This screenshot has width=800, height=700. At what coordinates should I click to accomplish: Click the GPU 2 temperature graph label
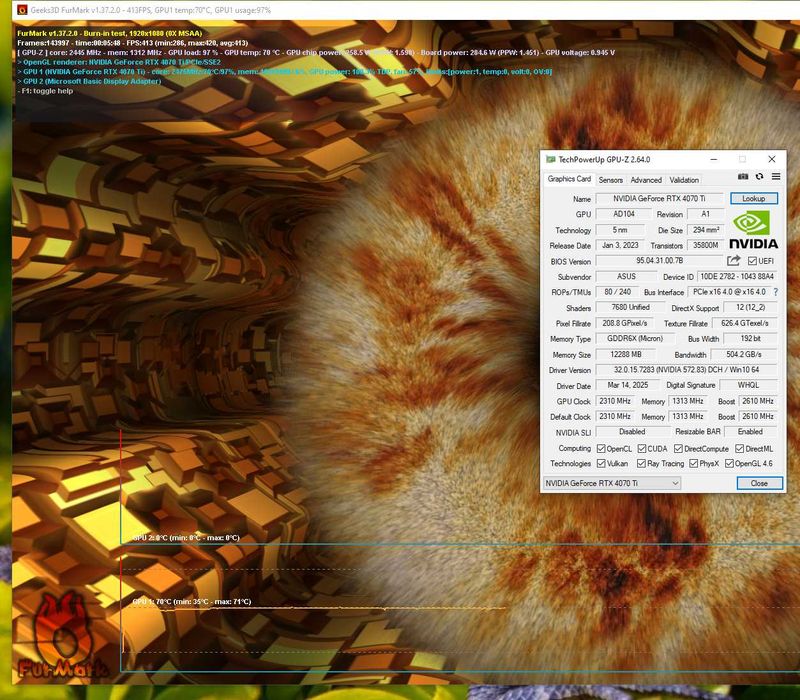click(186, 538)
